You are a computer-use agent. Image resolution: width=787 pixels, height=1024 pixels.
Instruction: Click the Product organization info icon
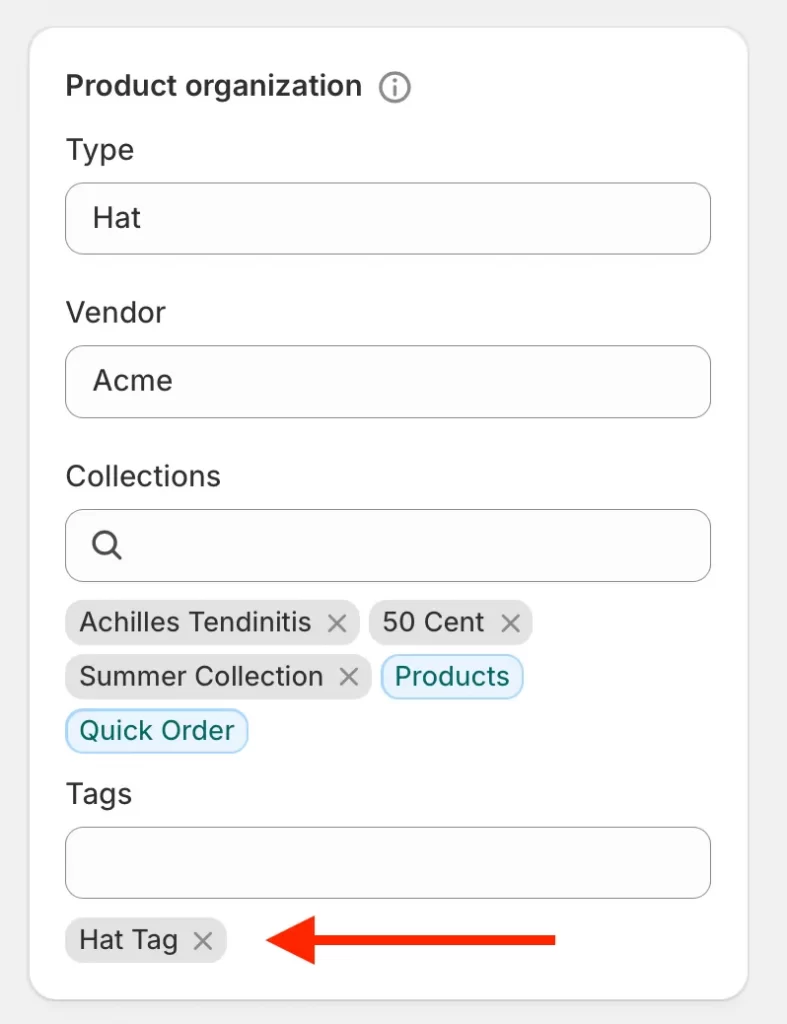click(395, 88)
